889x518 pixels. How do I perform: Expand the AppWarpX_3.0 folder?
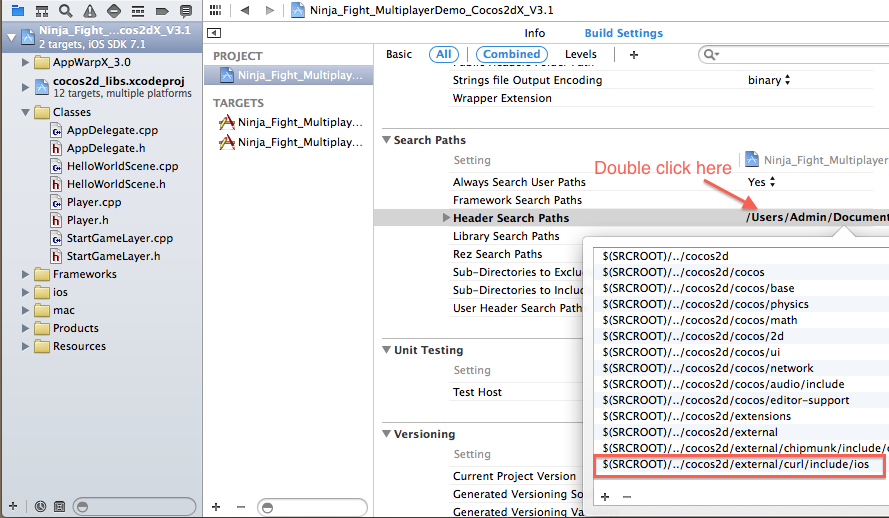click(x=25, y=62)
